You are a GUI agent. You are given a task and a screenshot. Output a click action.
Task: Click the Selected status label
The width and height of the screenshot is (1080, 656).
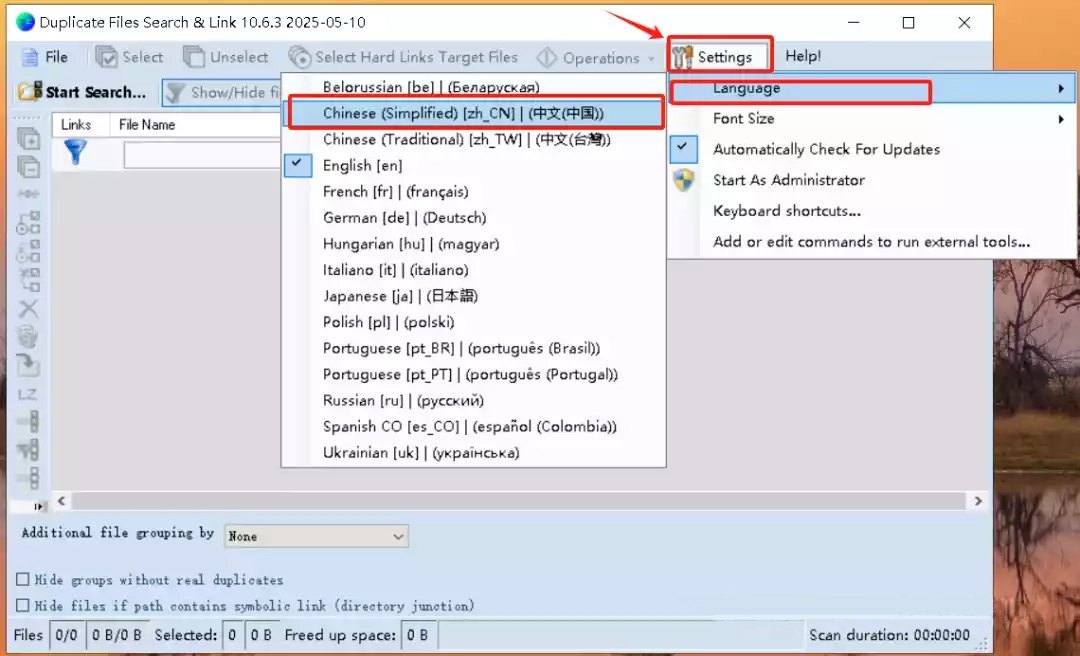[186, 635]
